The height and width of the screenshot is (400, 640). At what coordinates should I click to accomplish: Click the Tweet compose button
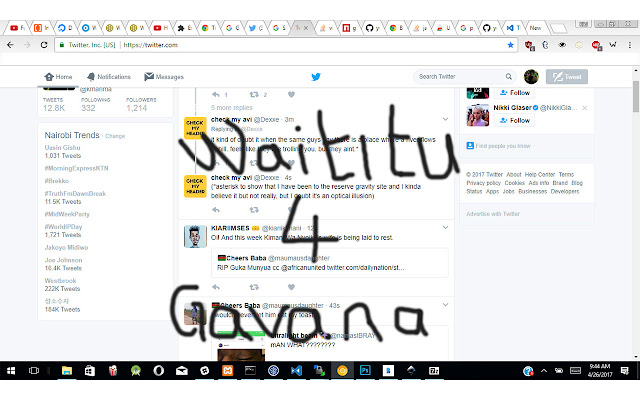[567, 76]
